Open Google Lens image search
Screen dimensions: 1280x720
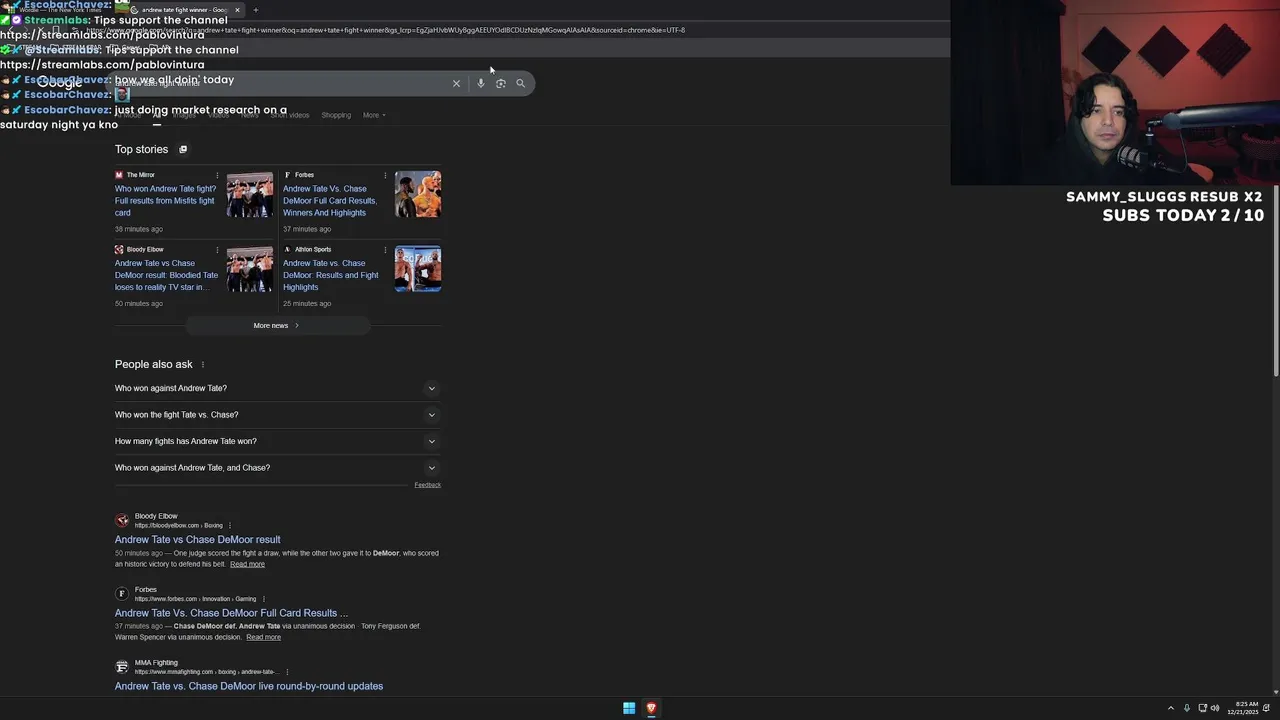(x=501, y=83)
